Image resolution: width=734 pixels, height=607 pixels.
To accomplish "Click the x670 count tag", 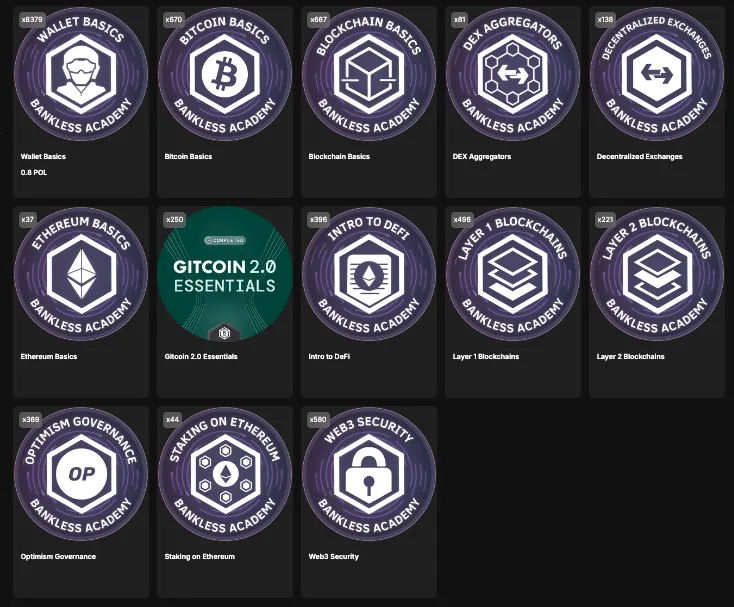I will click(x=174, y=20).
